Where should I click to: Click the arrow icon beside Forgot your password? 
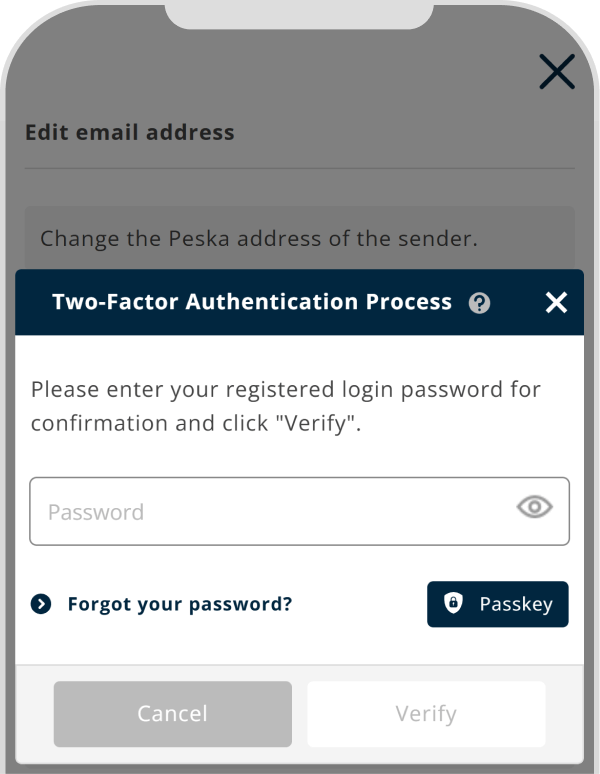point(41,604)
